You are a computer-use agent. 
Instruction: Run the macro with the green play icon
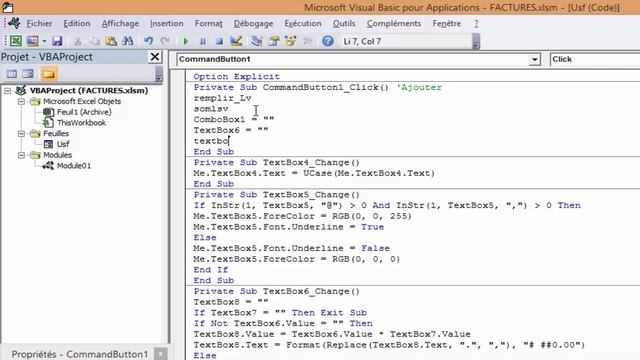[x=186, y=41]
